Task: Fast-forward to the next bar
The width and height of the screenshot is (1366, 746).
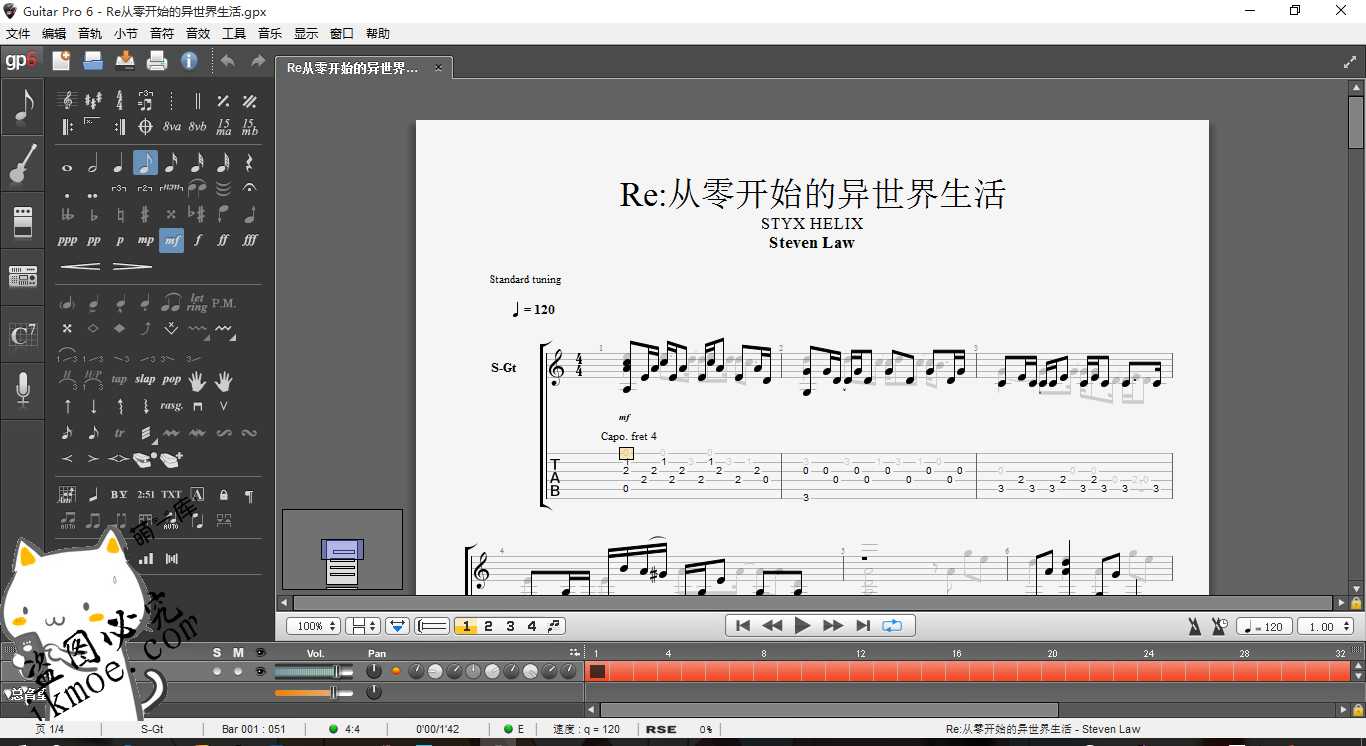Action: point(833,625)
